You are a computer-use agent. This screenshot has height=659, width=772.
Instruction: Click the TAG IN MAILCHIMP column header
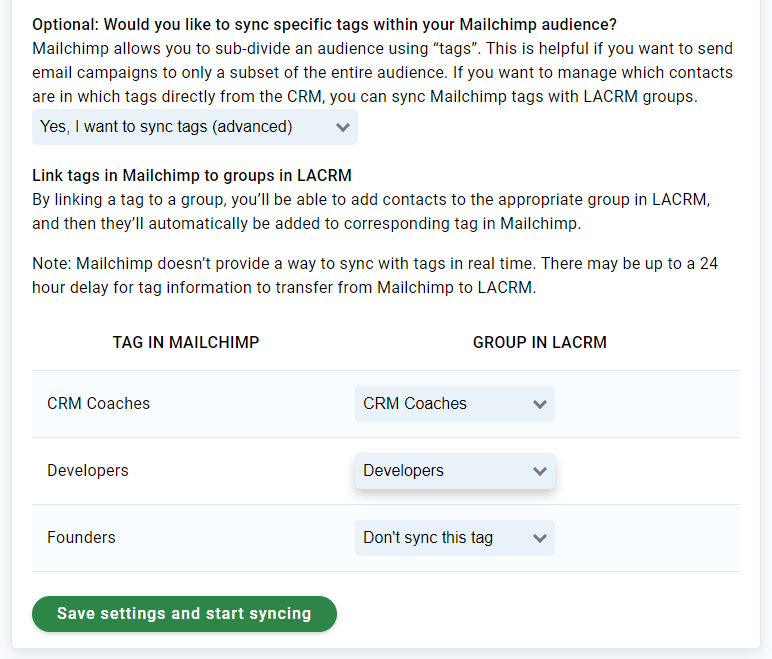point(186,342)
